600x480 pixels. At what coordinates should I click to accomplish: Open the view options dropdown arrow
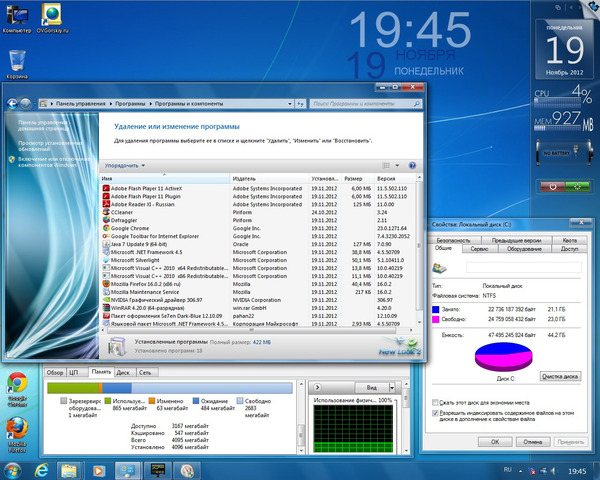tap(397, 165)
